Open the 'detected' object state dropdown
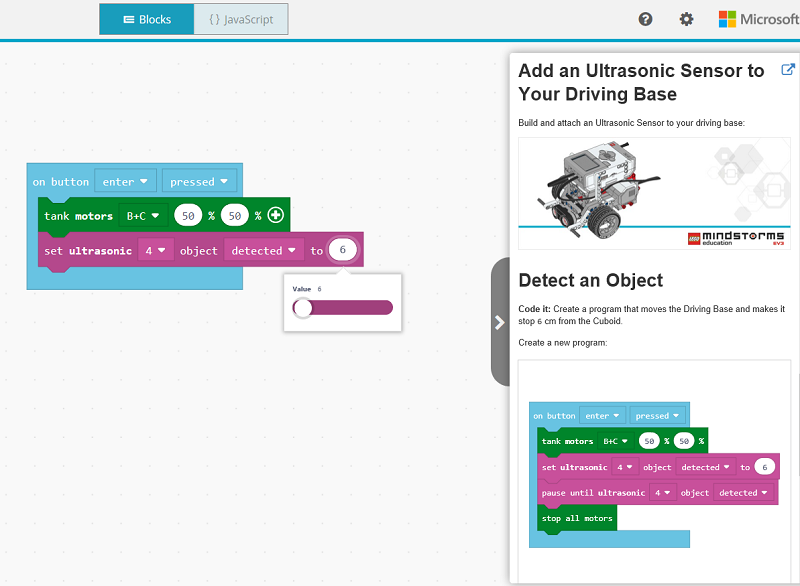 click(x=263, y=249)
